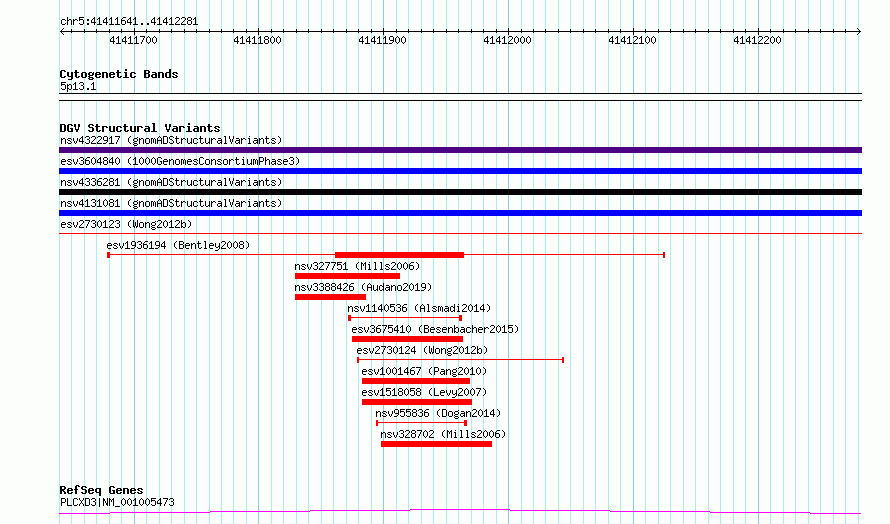Screen dimensions: 890x524
Task: Open nsv4322917 gnomAD variant label
Action: [x=171, y=140]
